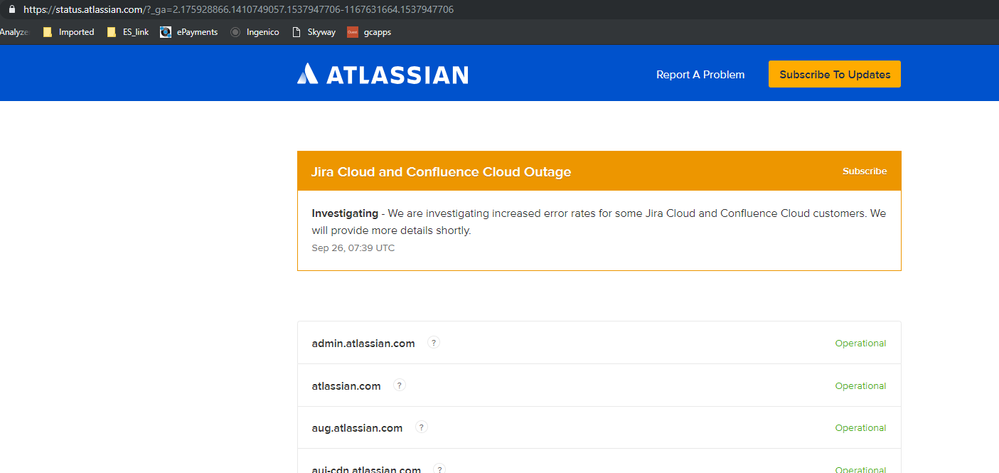Click the help icon next to aui-cdn.atlassian.com
This screenshot has width=999, height=473.
440,469
